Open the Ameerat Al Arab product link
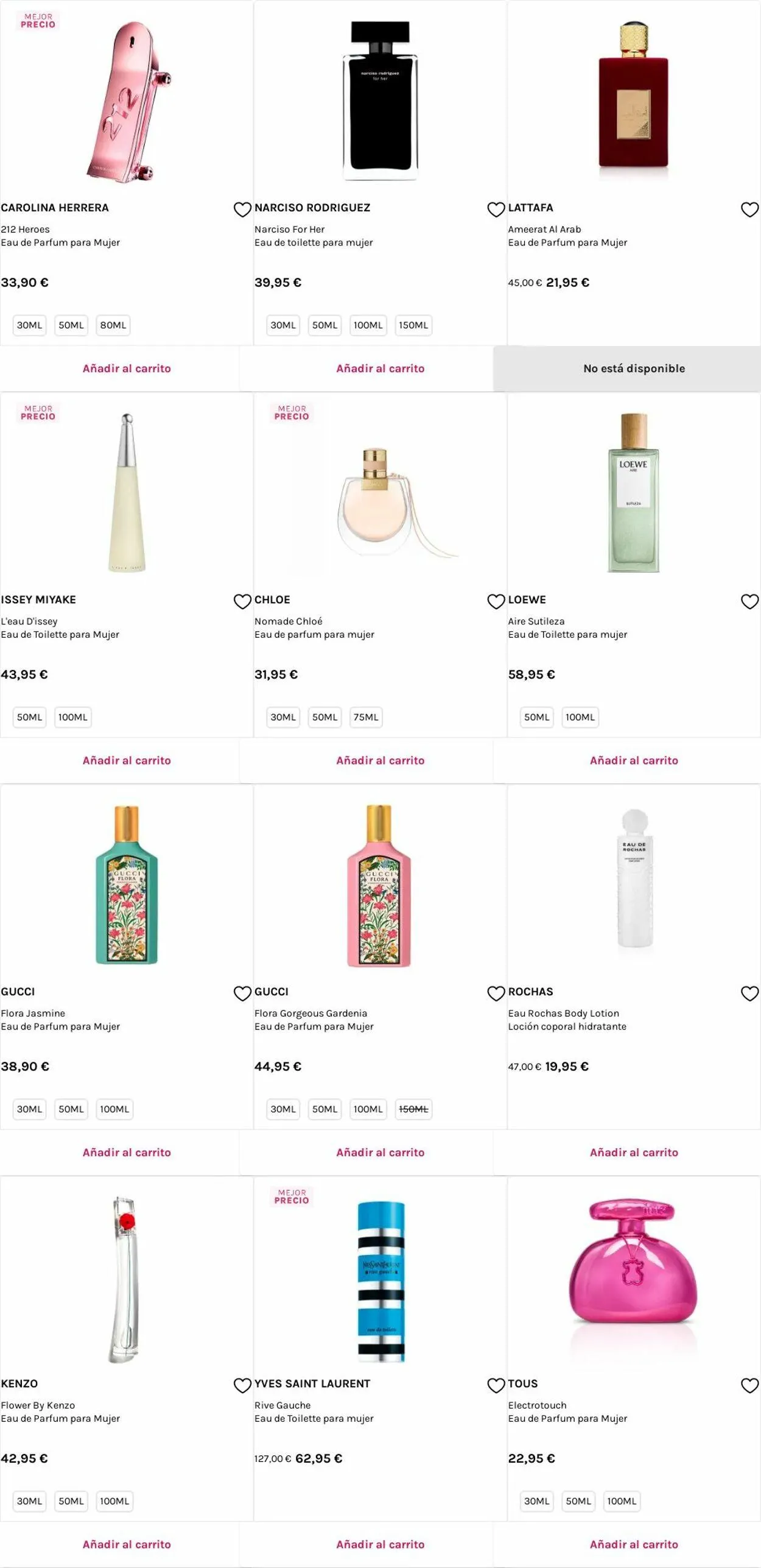This screenshot has height=1568, width=761. tap(544, 230)
